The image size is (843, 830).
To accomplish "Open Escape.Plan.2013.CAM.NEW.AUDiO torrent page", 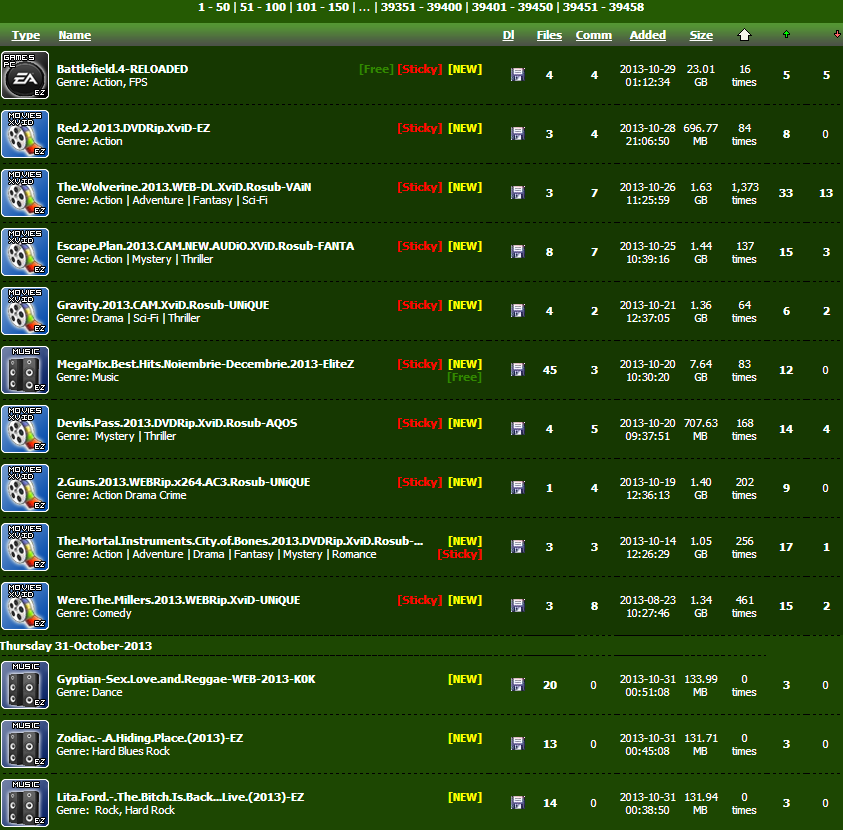I will [x=205, y=246].
